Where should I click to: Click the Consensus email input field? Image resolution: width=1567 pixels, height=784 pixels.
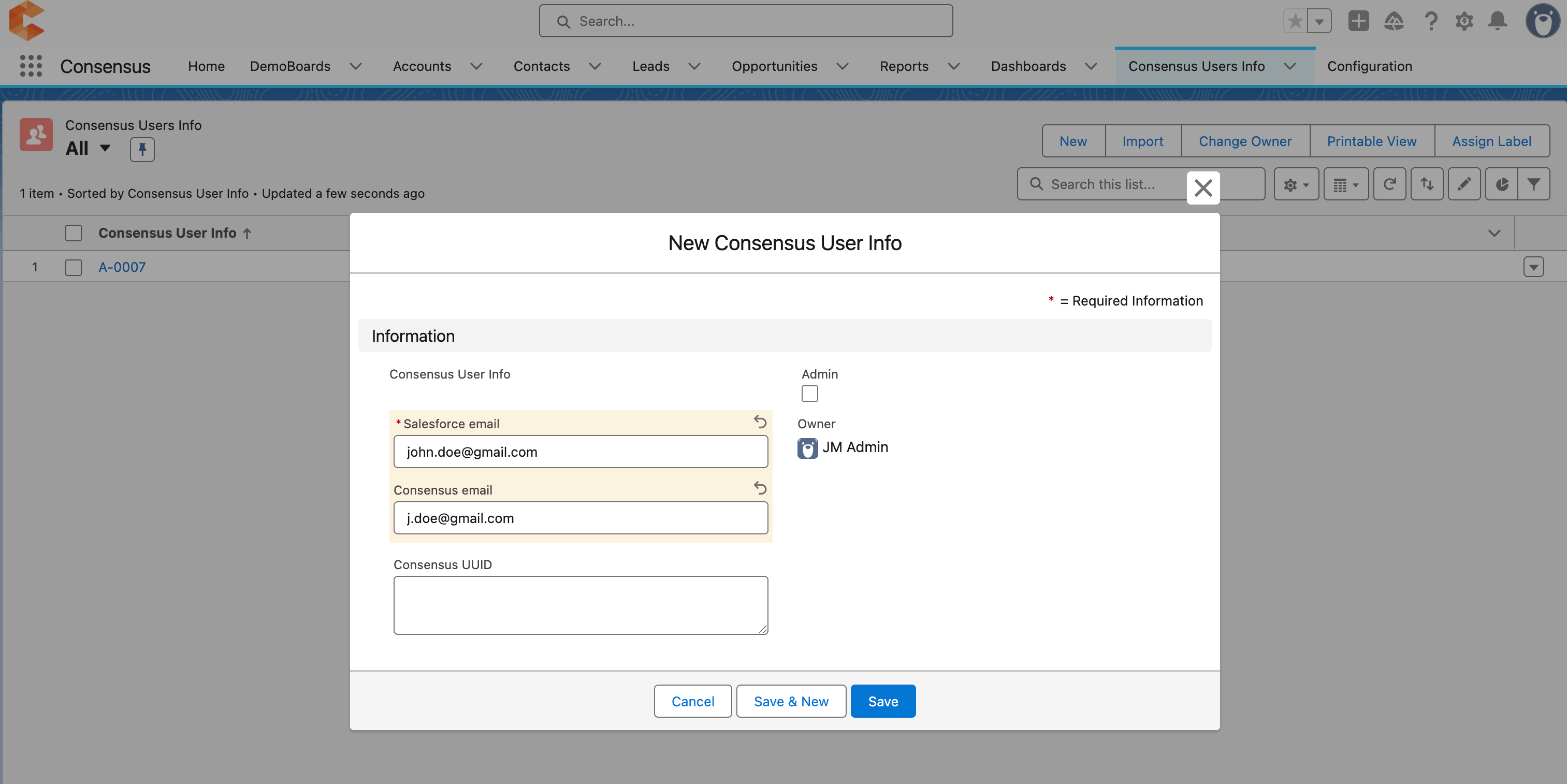pyautogui.click(x=581, y=518)
